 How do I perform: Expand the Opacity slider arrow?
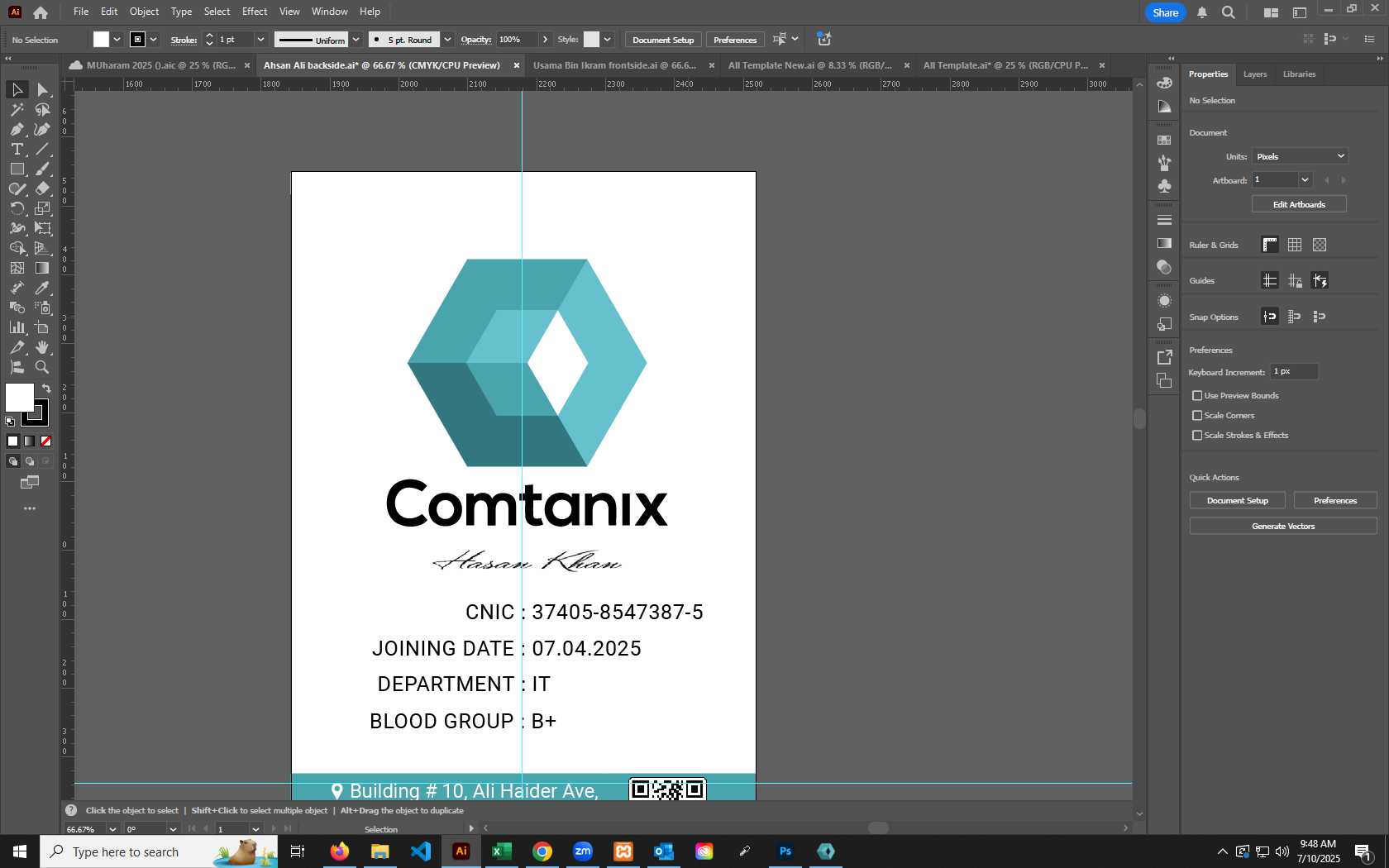point(545,39)
